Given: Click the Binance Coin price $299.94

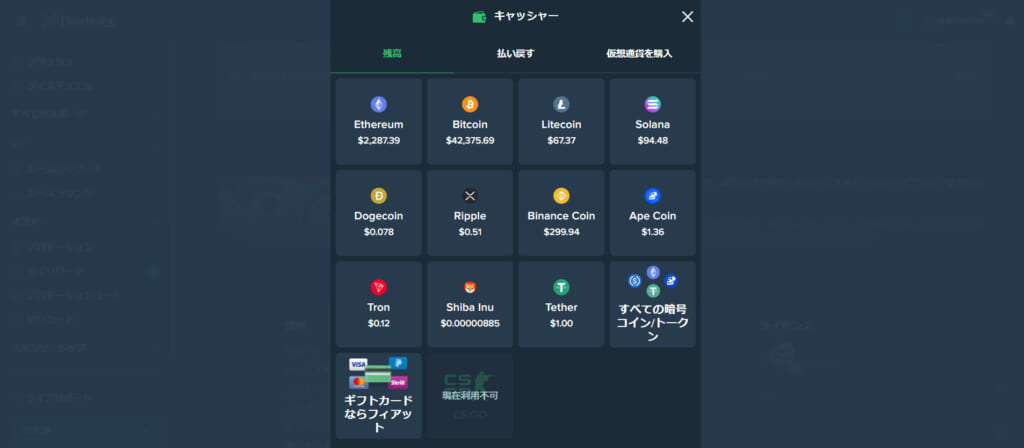Looking at the screenshot, I should pos(562,232).
